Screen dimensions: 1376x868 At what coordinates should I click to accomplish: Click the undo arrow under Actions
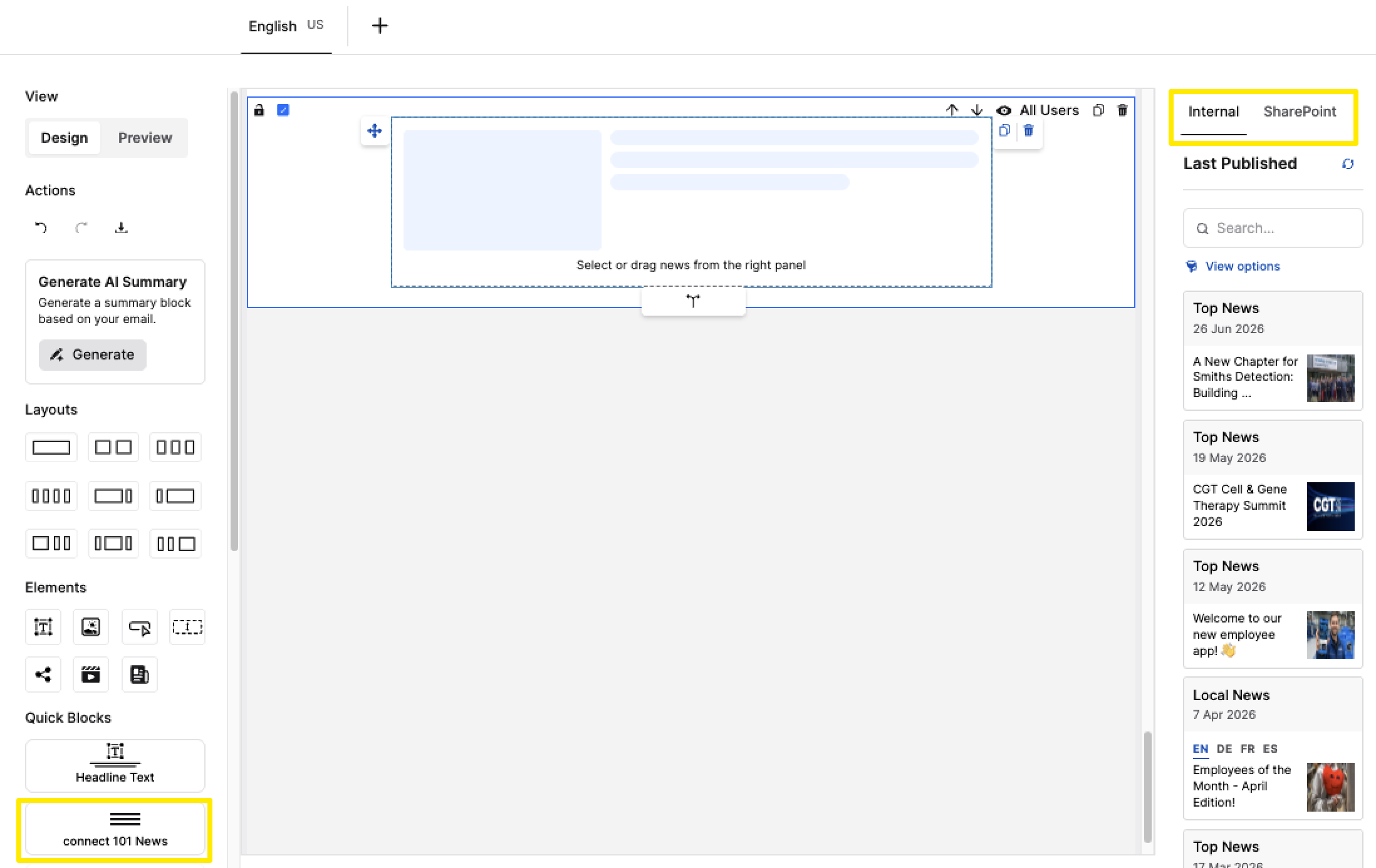pos(41,227)
